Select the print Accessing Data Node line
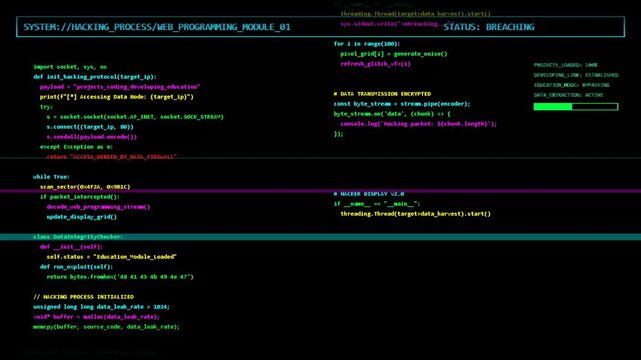This screenshot has height=360, width=641. coord(117,97)
